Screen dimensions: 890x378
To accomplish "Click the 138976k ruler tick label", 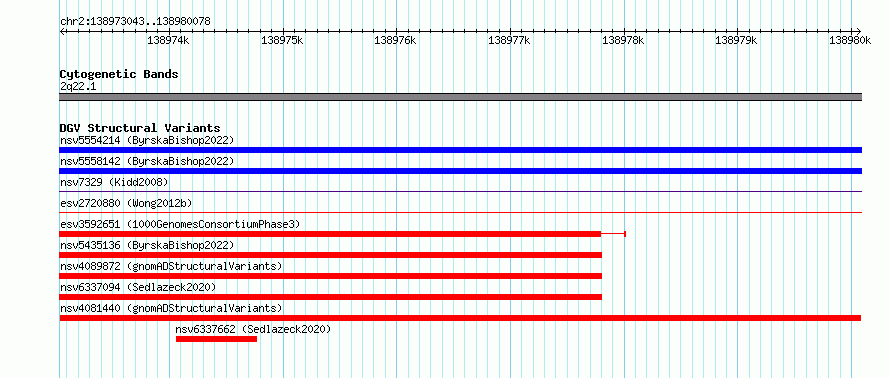I will (396, 40).
